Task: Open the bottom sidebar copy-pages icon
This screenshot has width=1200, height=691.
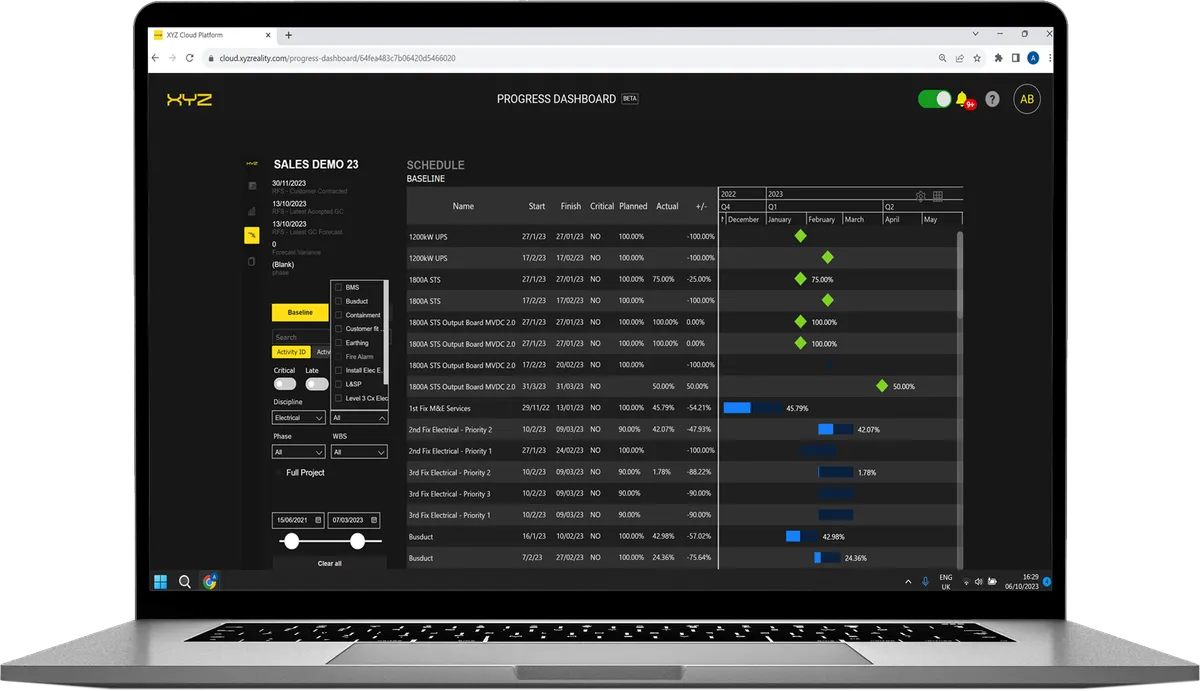Action: point(252,261)
